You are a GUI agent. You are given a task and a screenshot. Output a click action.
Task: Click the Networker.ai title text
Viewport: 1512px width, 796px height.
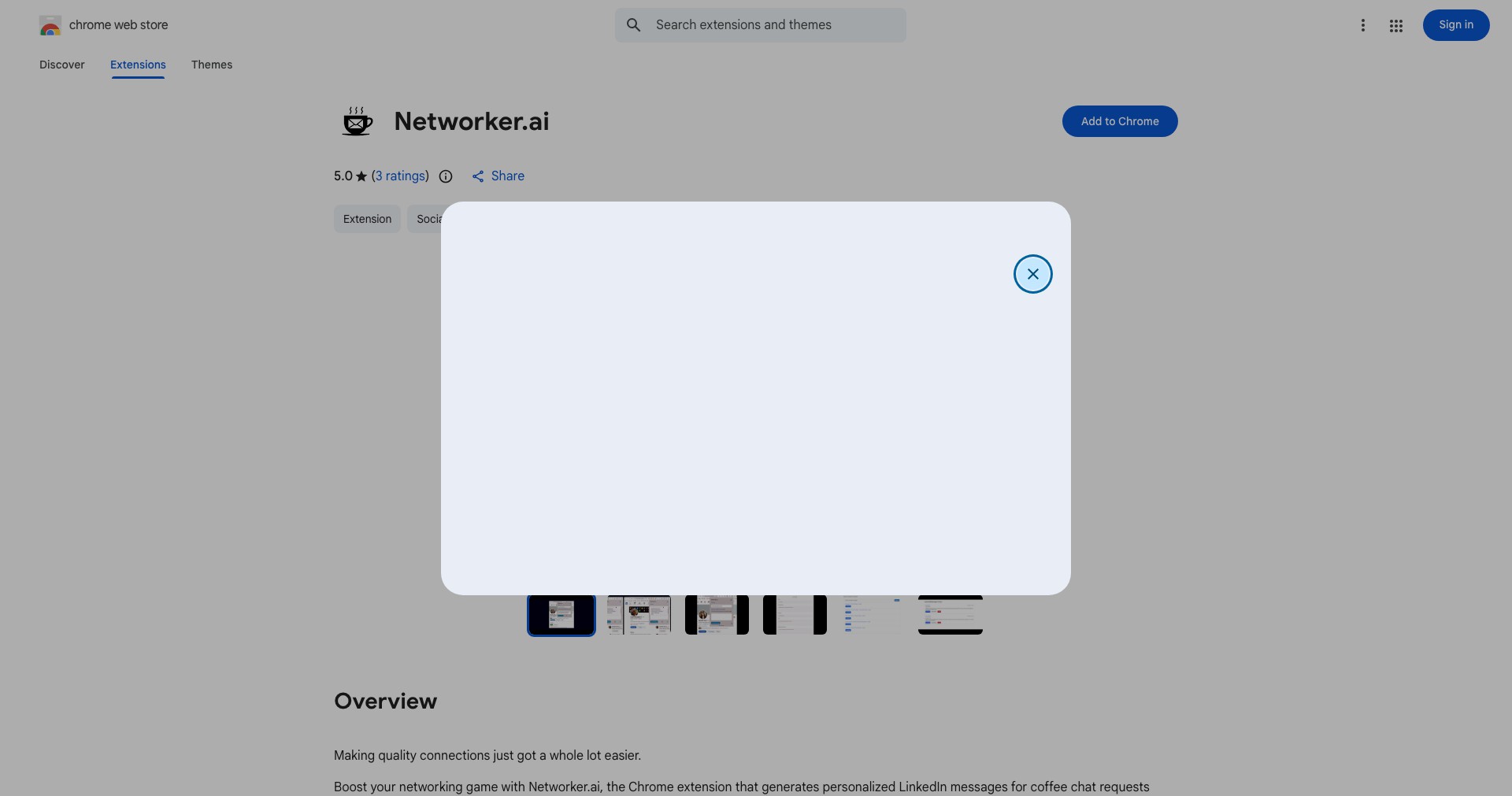[472, 121]
